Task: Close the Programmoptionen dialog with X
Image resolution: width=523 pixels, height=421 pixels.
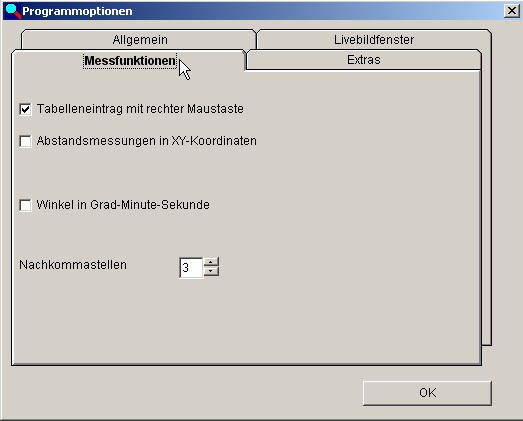Action: (x=512, y=11)
